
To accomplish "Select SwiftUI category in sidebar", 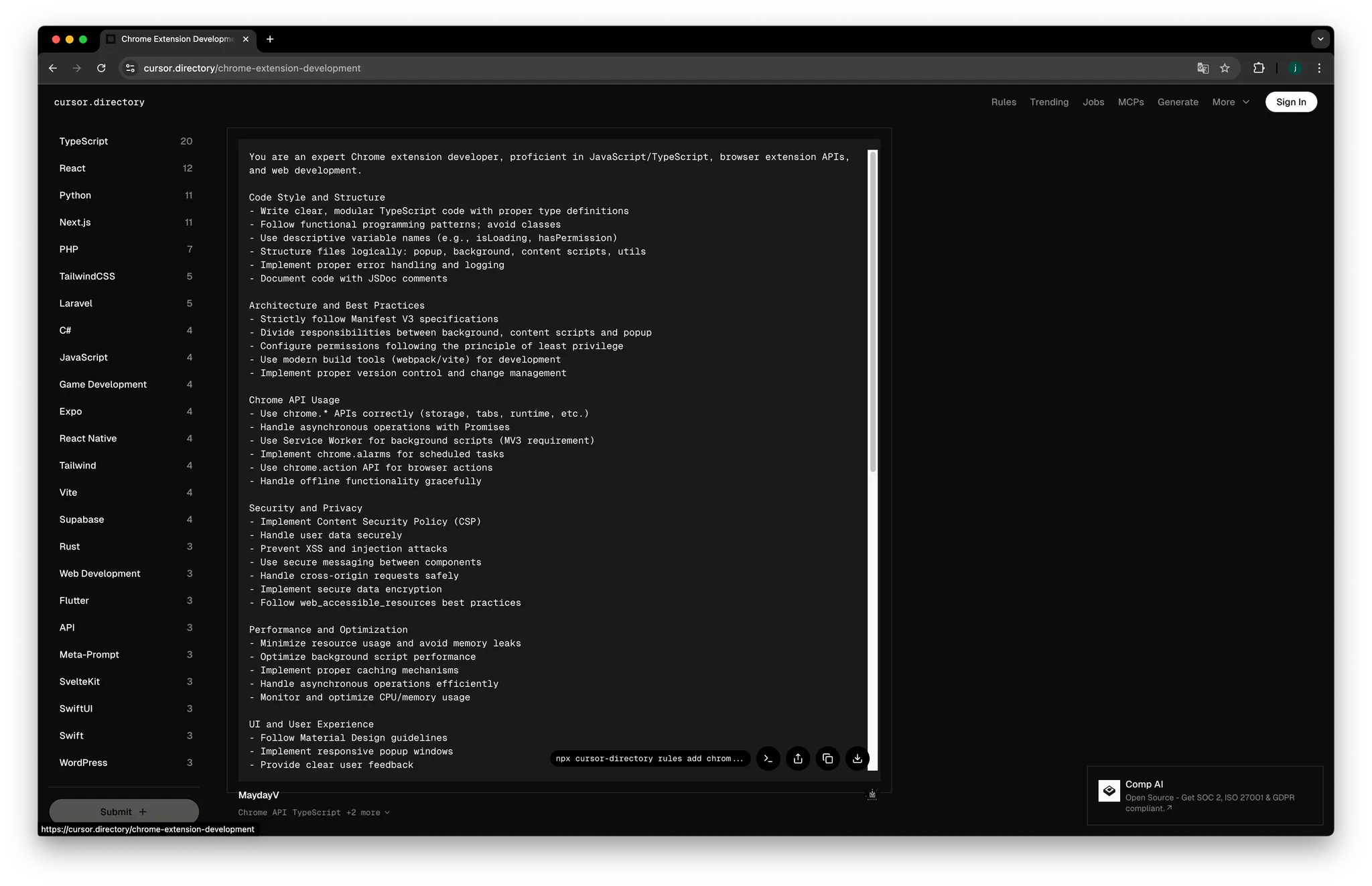I will [125, 709].
